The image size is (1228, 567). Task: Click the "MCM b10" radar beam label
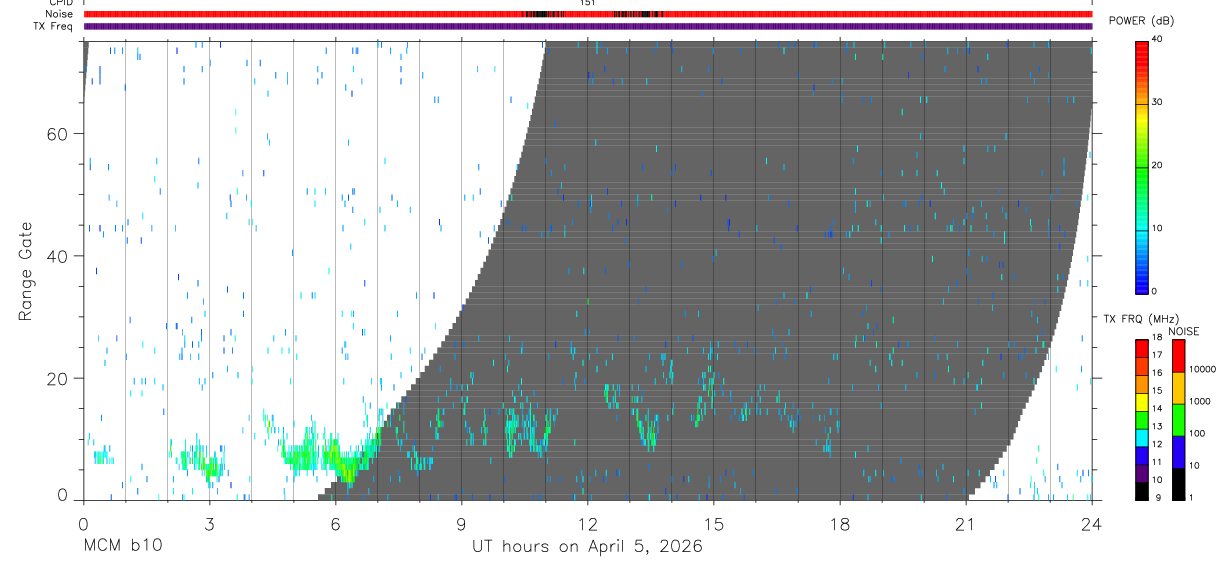[x=123, y=547]
